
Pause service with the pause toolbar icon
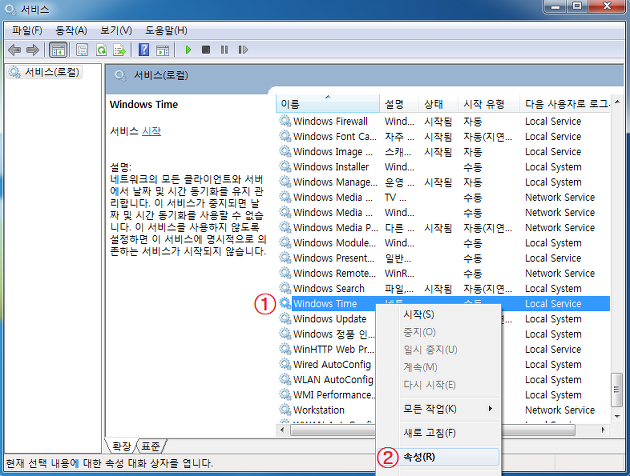coord(224,50)
